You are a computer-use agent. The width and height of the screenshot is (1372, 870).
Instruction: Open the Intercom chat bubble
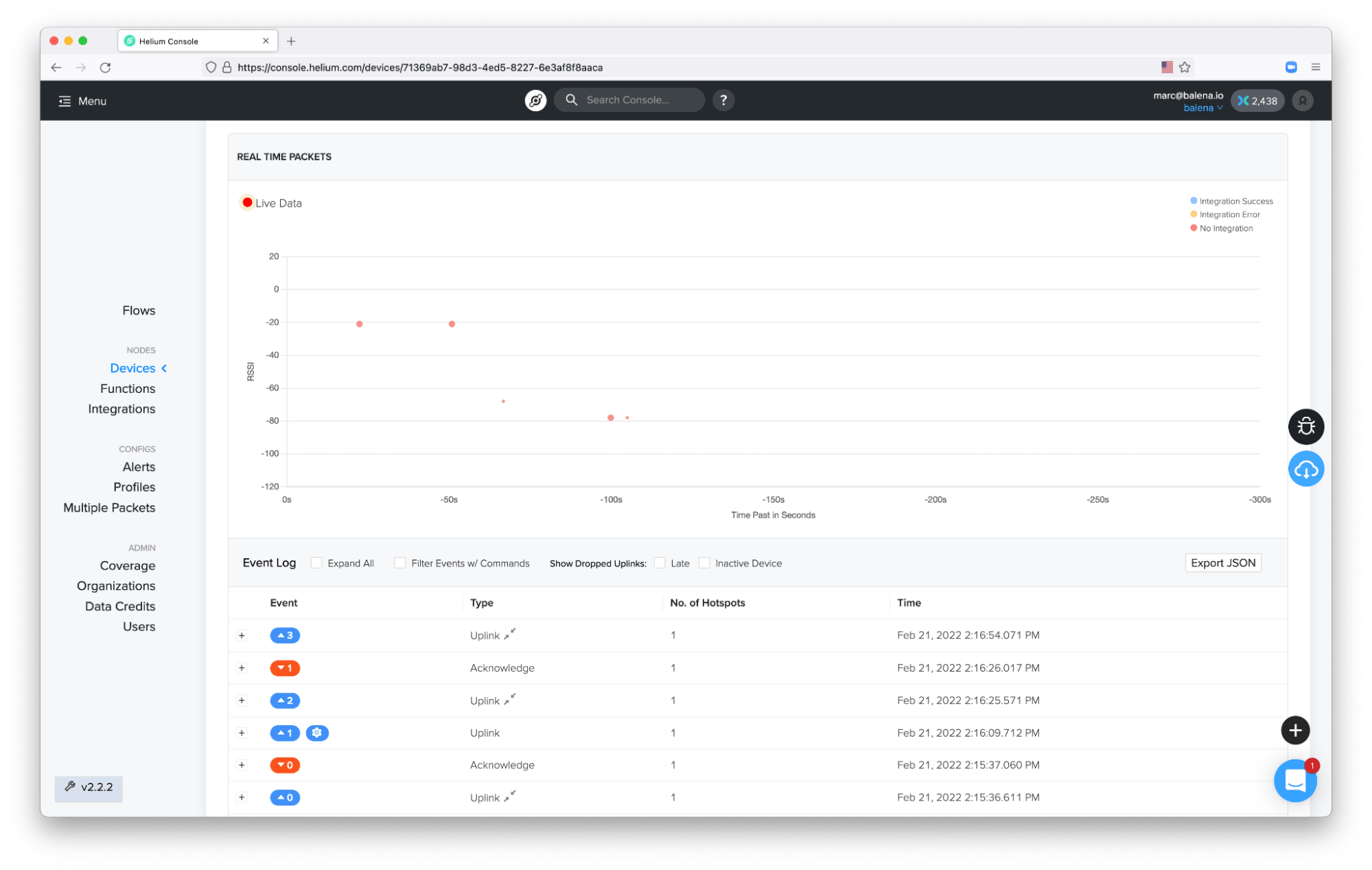[1294, 781]
